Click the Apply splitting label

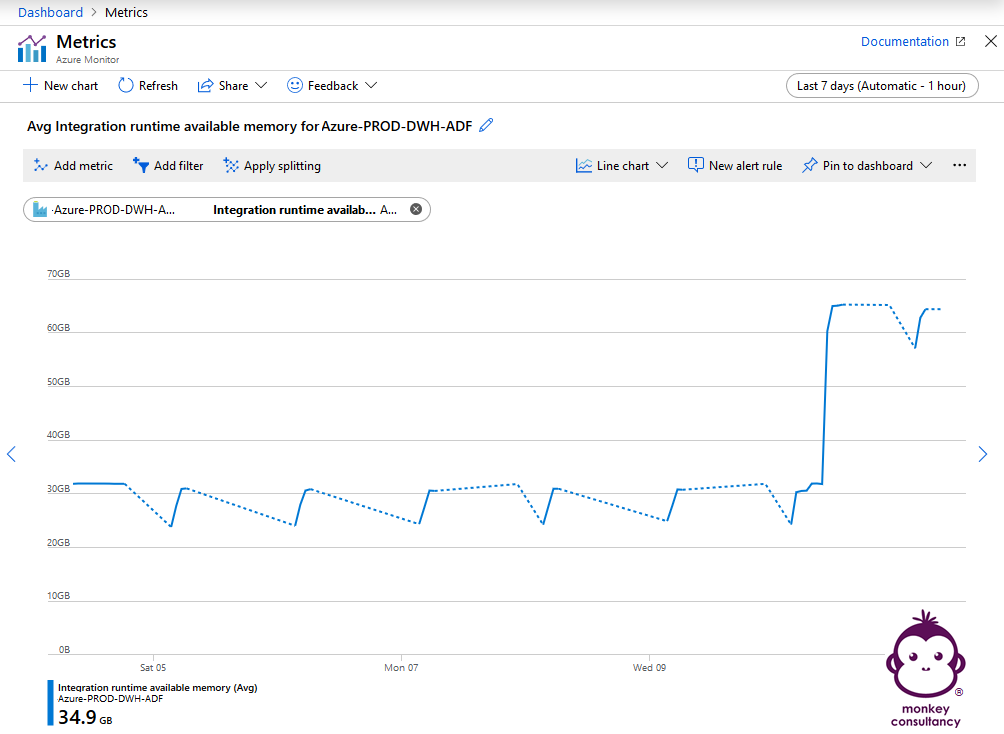point(282,166)
